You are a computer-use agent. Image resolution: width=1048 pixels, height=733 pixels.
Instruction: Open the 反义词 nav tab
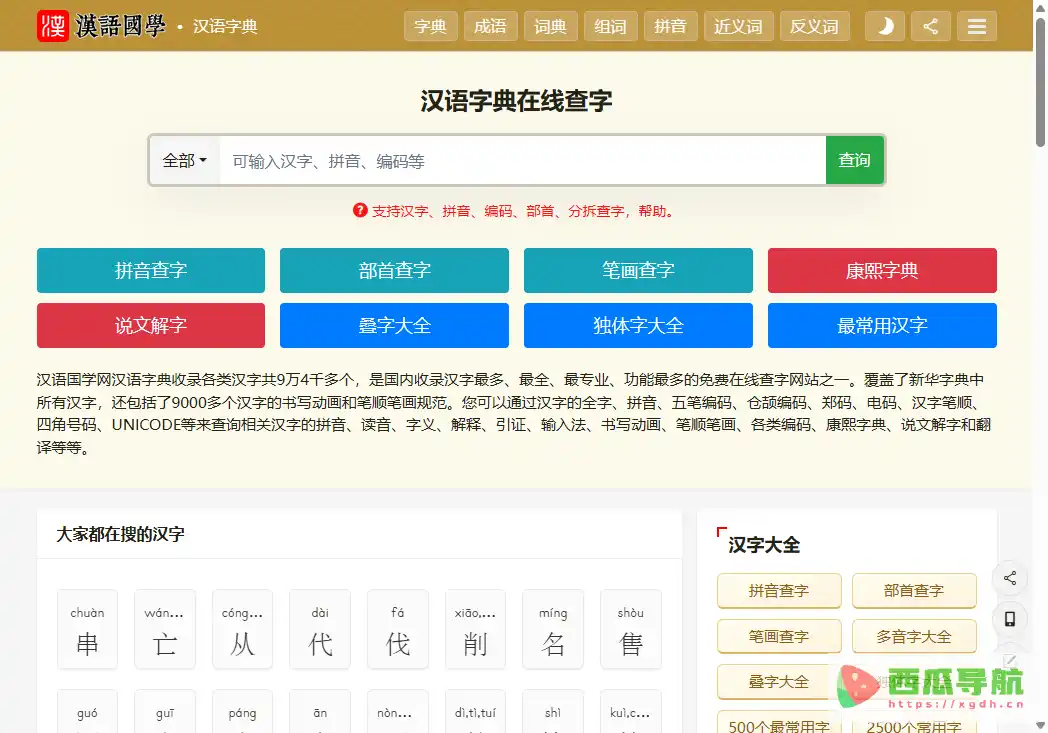click(815, 26)
